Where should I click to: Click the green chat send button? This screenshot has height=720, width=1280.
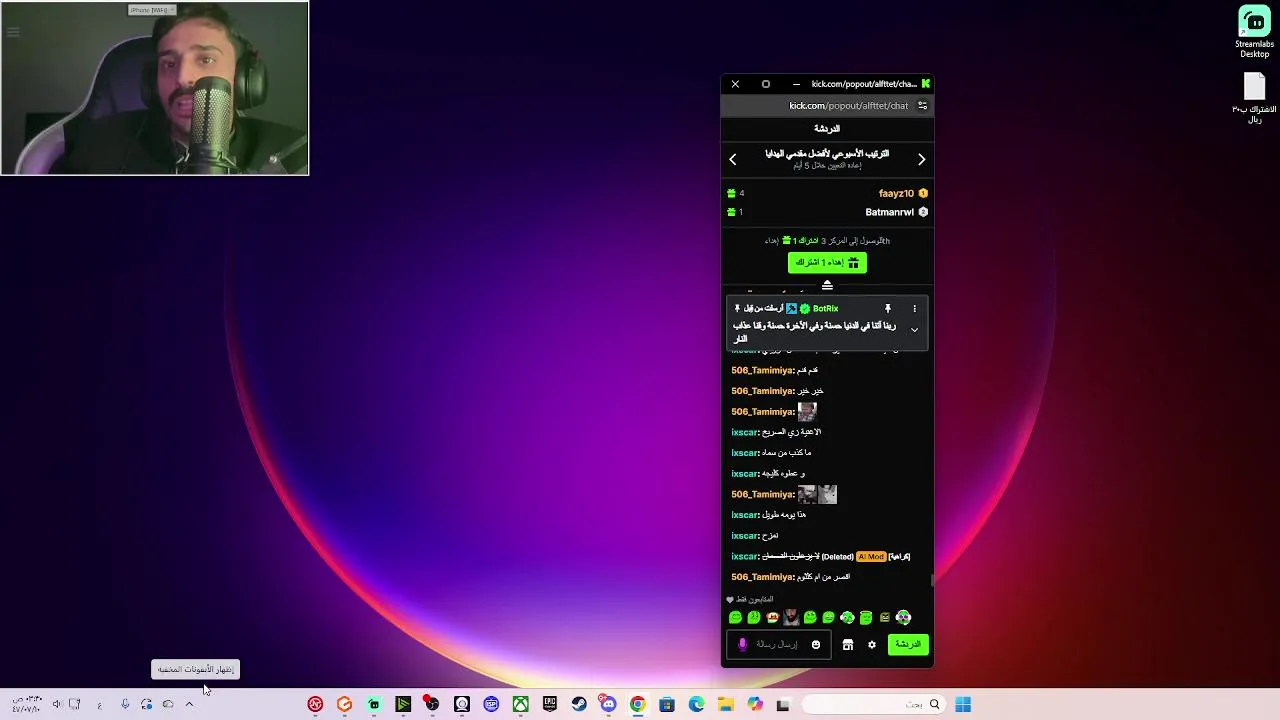[908, 645]
